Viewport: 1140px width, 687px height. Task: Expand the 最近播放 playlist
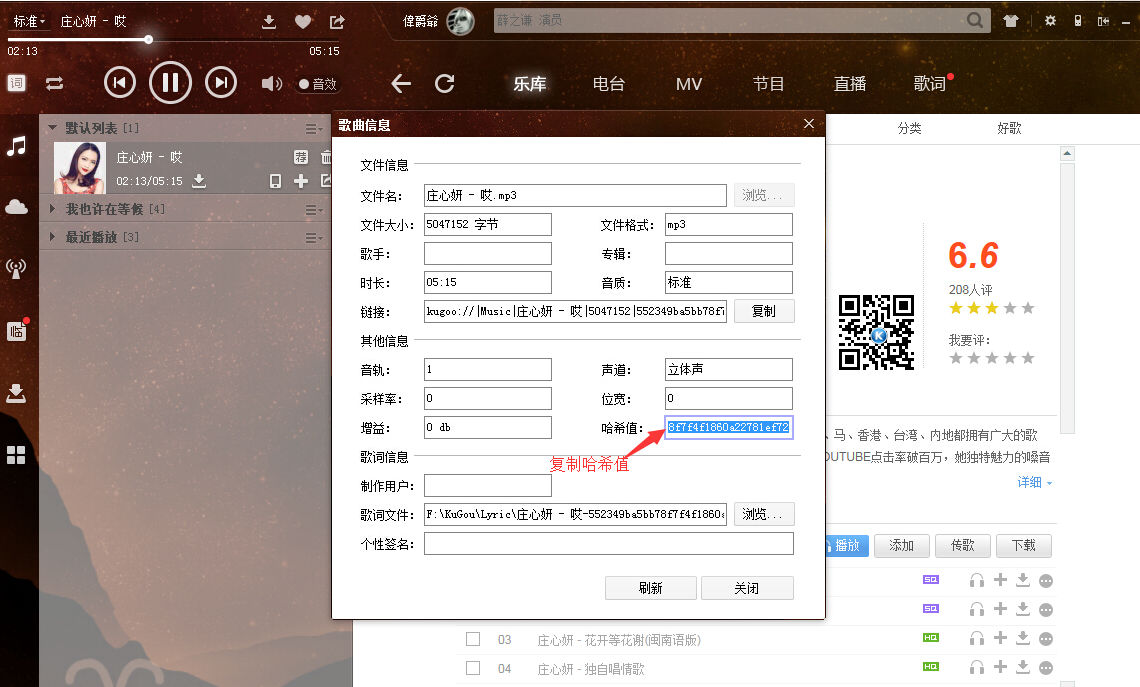point(52,237)
